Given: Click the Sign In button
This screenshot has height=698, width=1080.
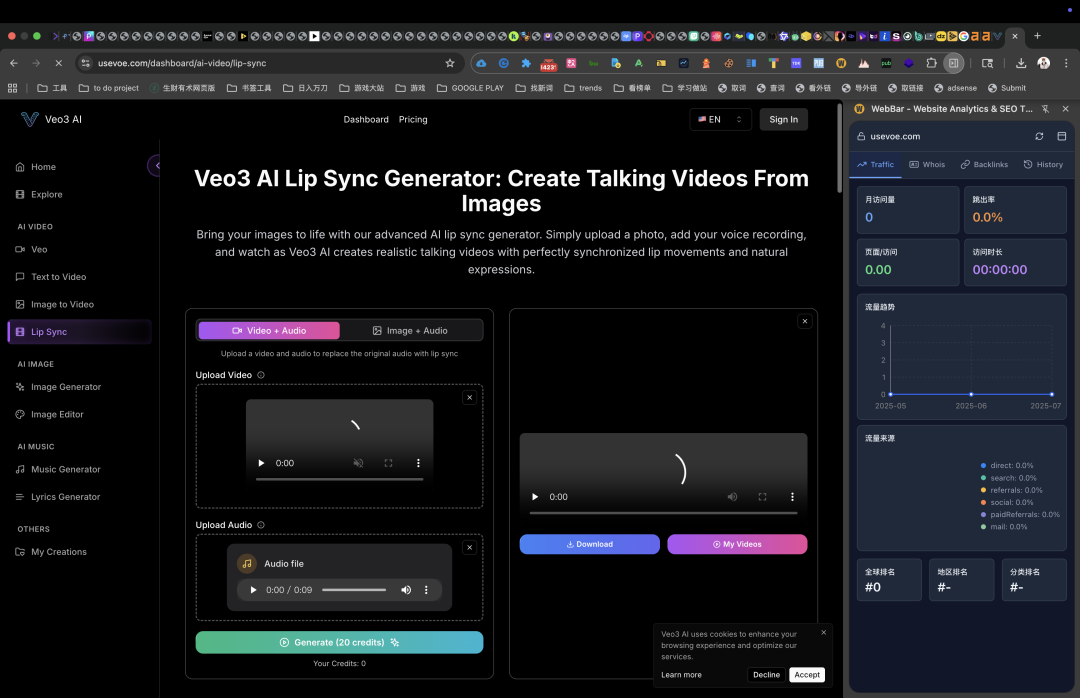Looking at the screenshot, I should pos(784,119).
